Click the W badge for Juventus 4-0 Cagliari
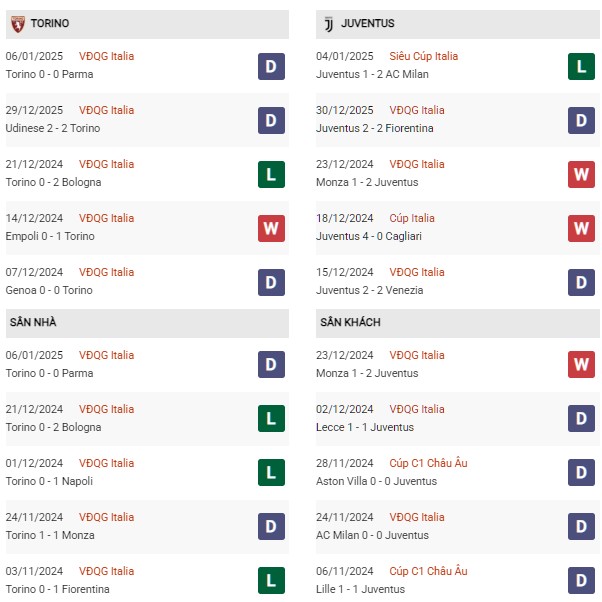602x602 pixels. (x=581, y=228)
